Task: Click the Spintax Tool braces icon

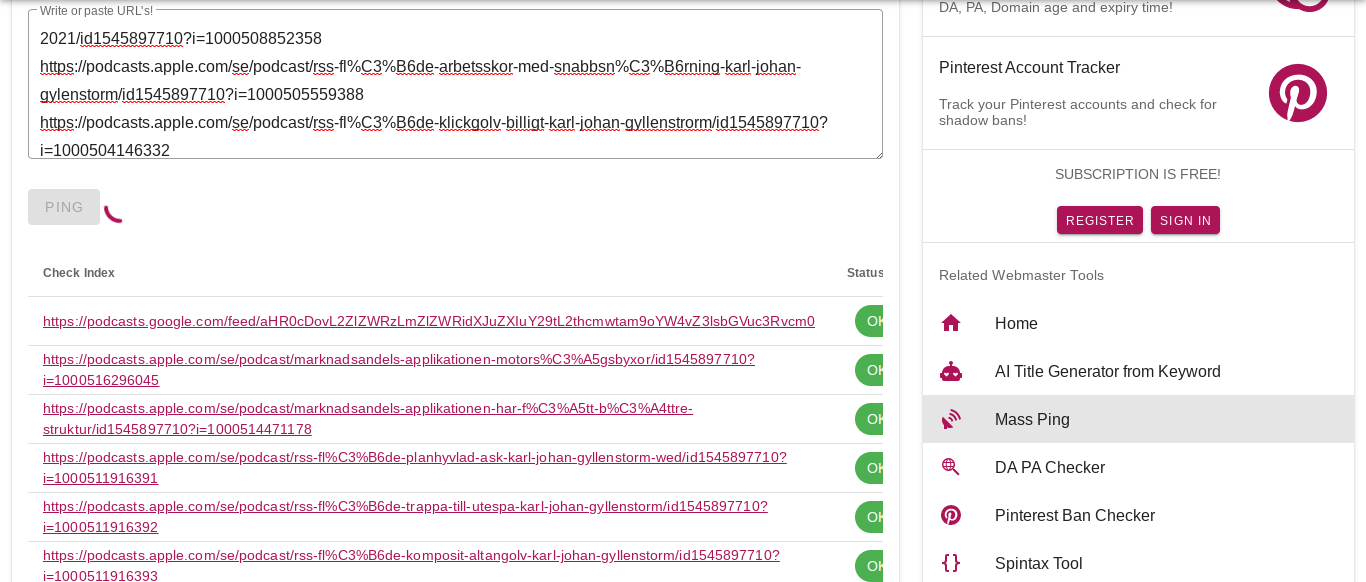Action: click(951, 563)
